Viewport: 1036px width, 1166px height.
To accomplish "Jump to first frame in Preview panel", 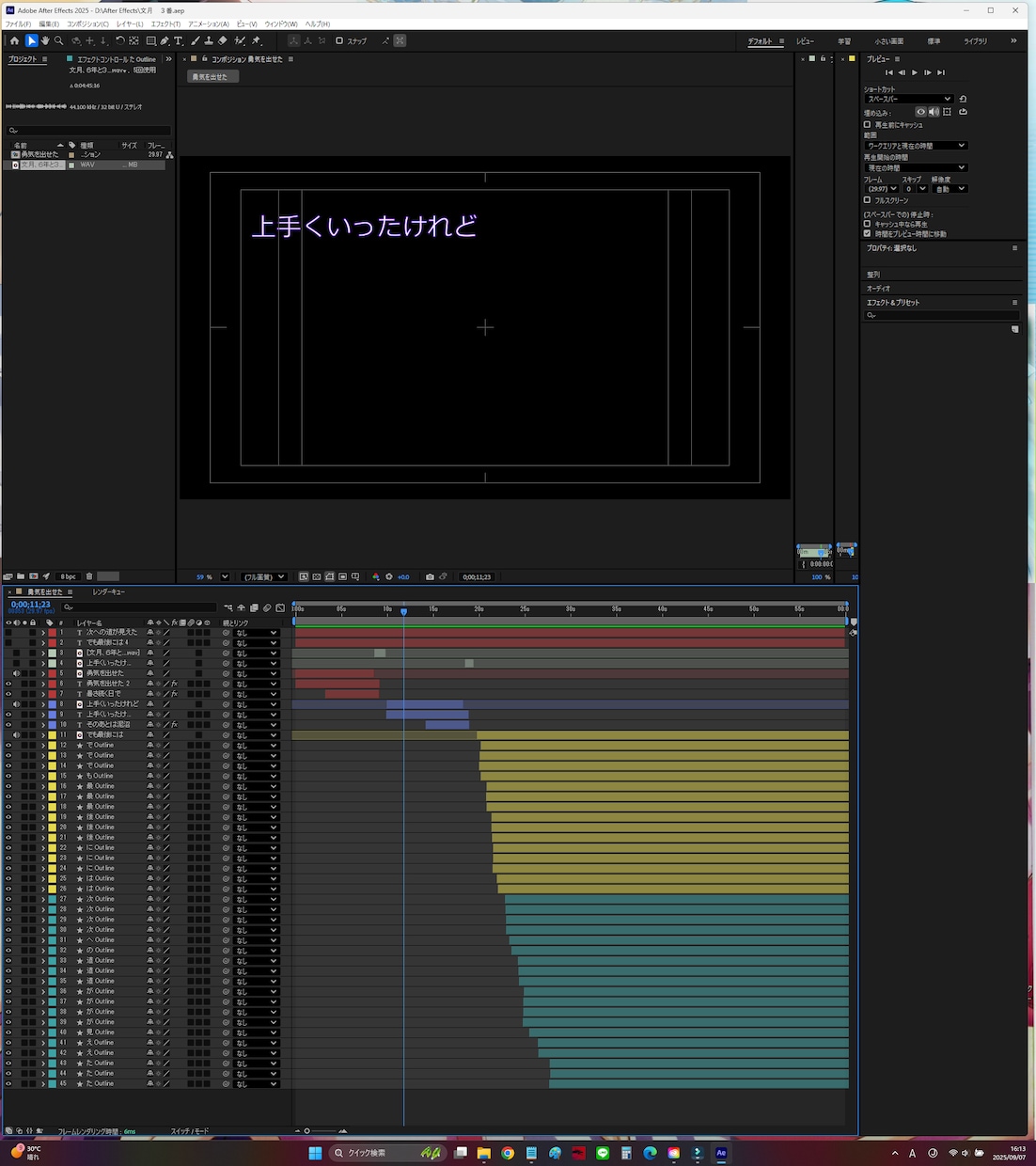I will point(888,72).
